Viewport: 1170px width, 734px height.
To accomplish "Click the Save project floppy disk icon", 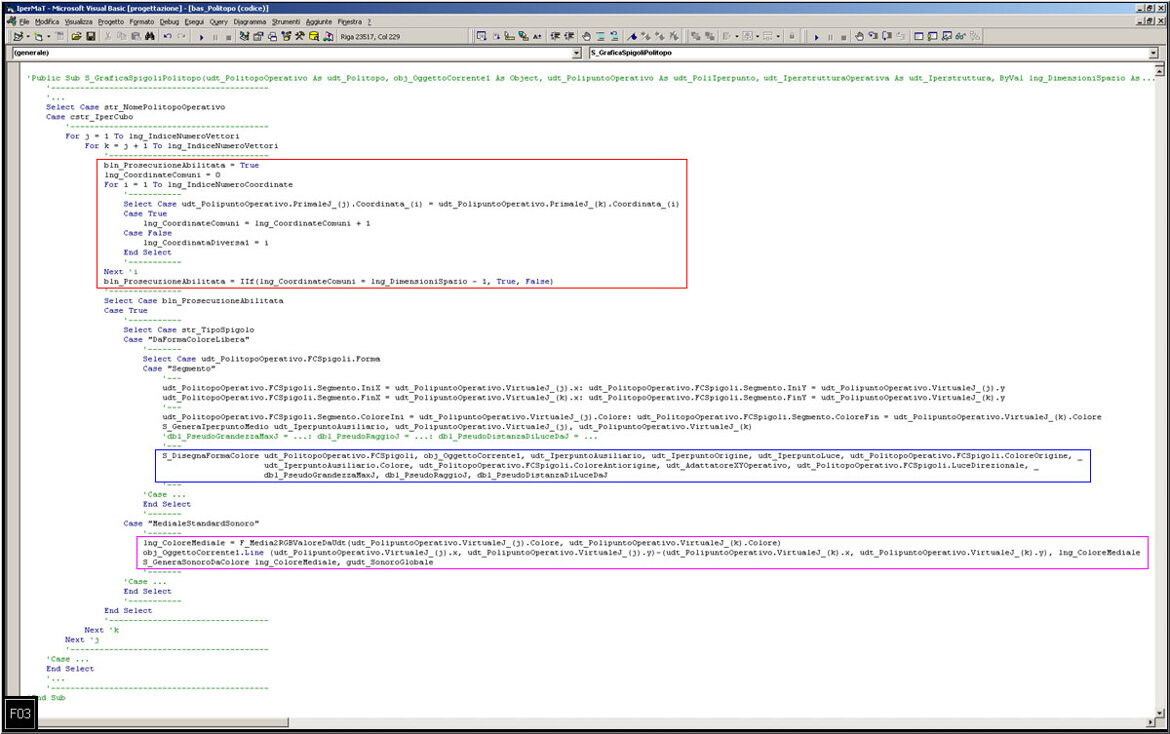I will (x=91, y=36).
